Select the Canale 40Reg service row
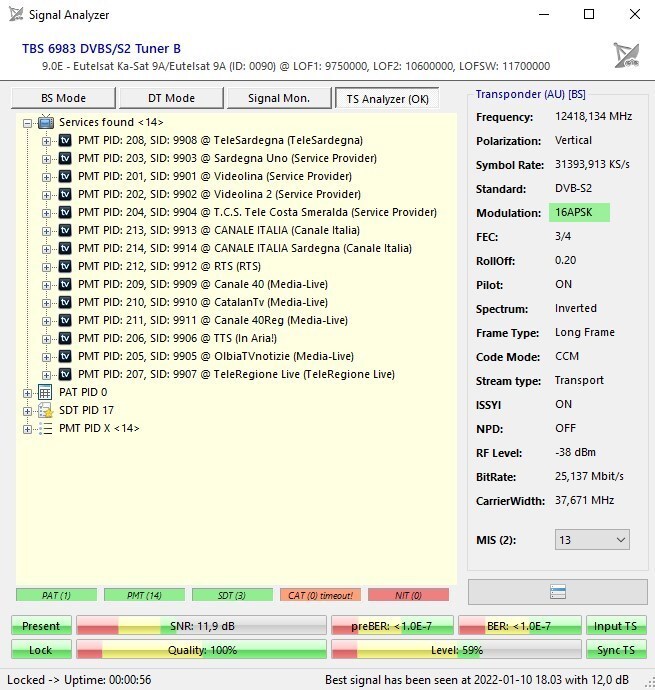 coord(213,321)
